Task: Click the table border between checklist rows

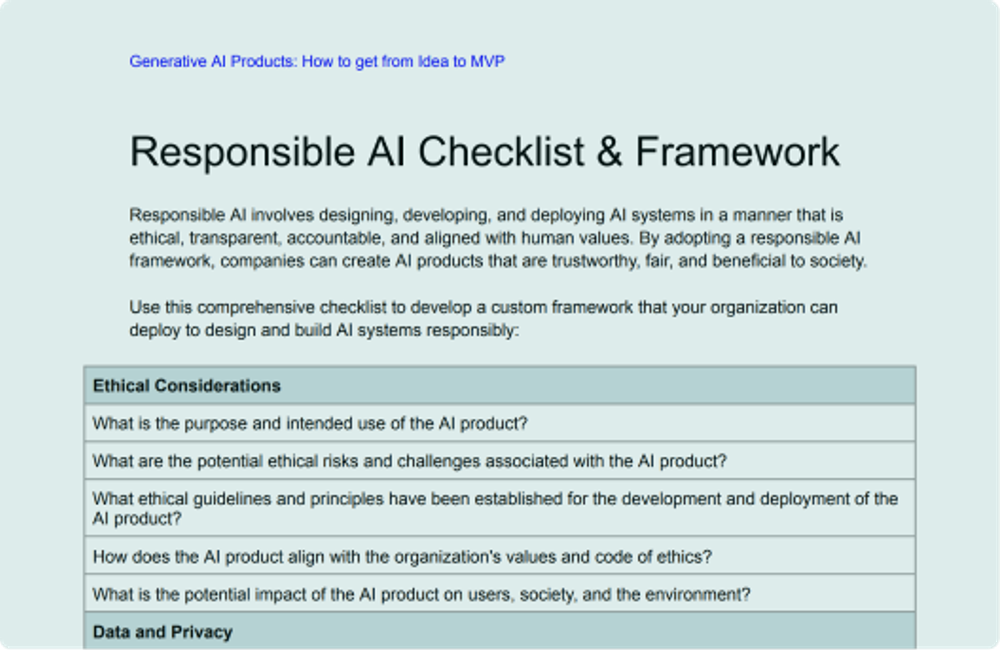Action: click(x=500, y=442)
